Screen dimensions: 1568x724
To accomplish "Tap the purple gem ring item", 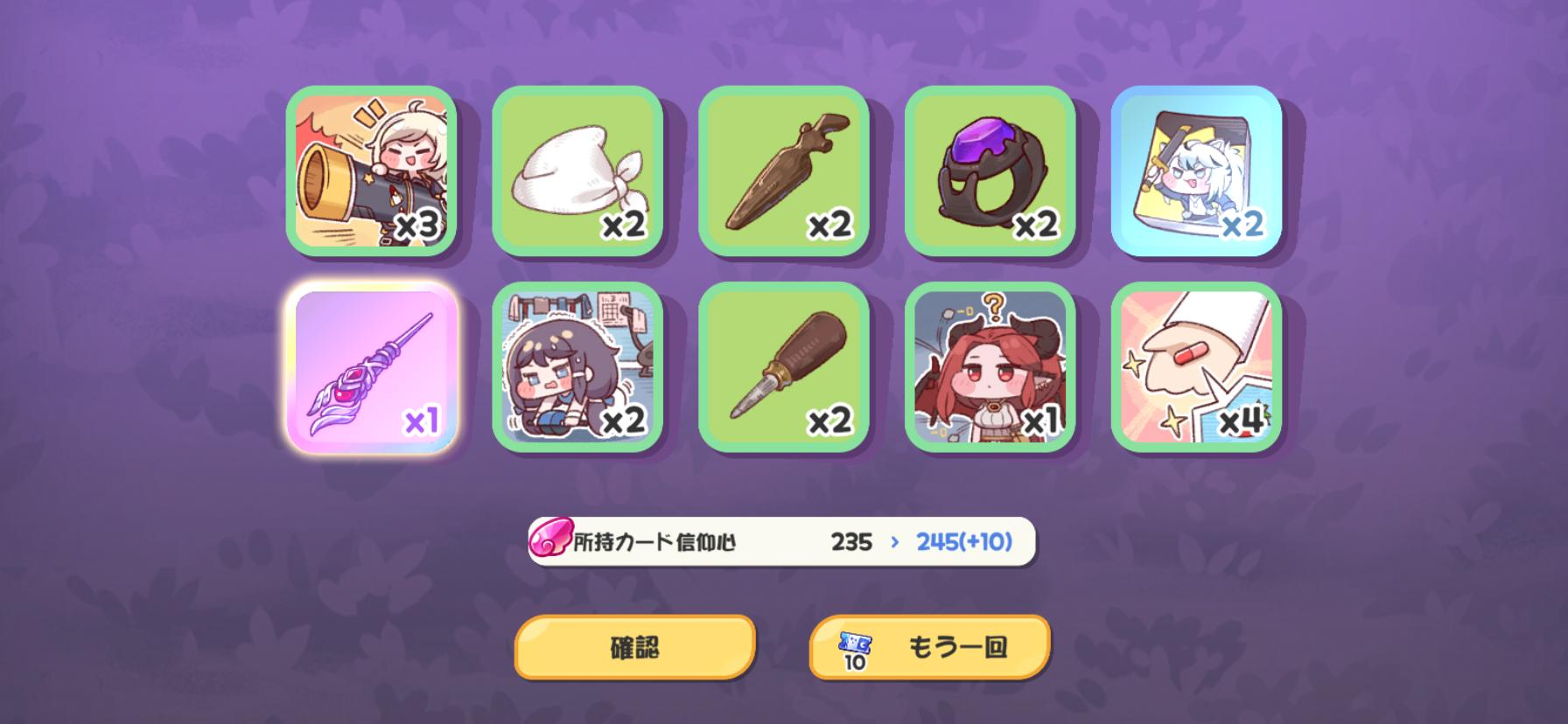I will [x=990, y=171].
